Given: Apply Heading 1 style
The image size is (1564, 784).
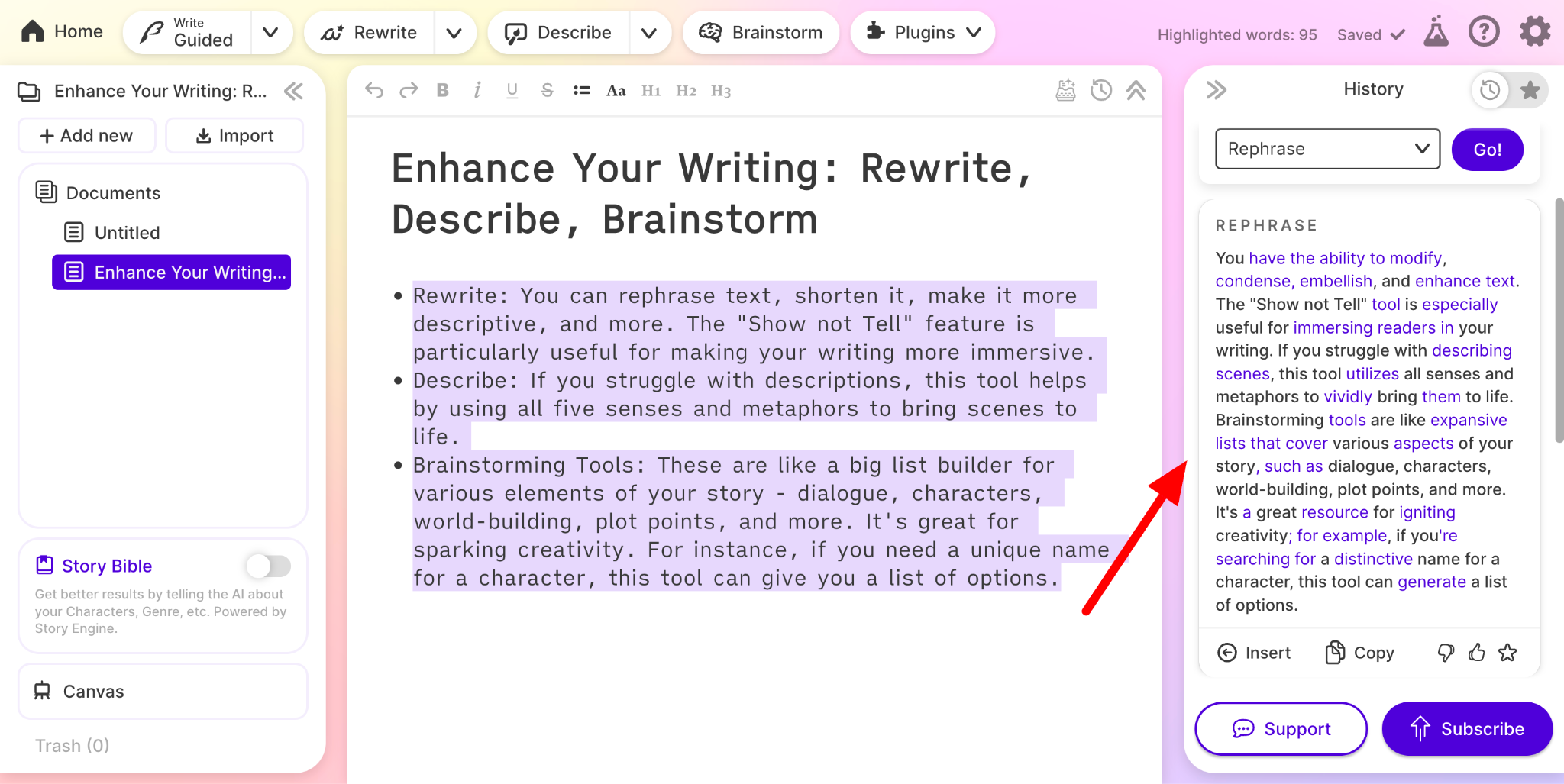Looking at the screenshot, I should click(x=651, y=91).
